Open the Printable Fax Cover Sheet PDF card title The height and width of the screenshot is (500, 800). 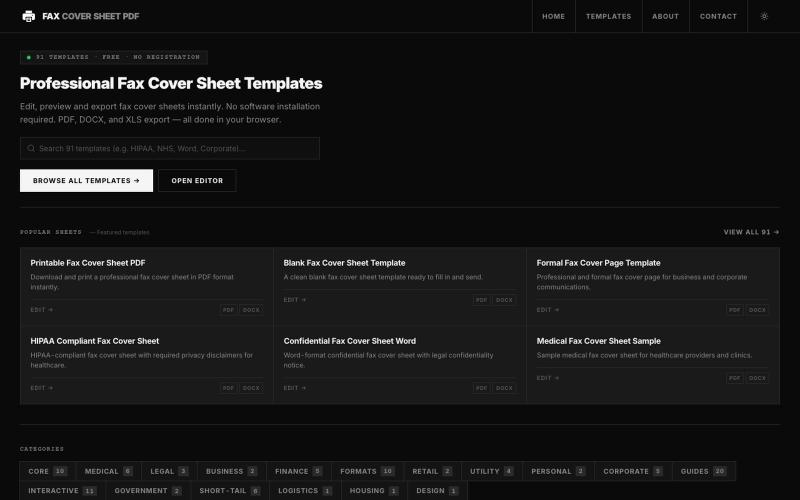click(88, 263)
